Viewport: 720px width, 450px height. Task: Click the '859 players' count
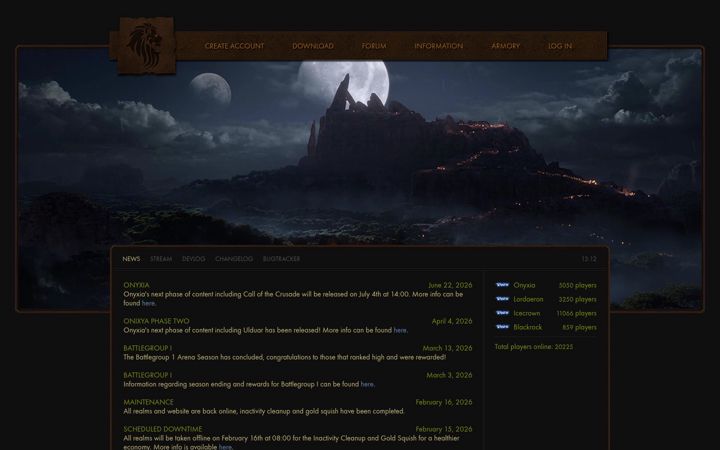tap(579, 327)
